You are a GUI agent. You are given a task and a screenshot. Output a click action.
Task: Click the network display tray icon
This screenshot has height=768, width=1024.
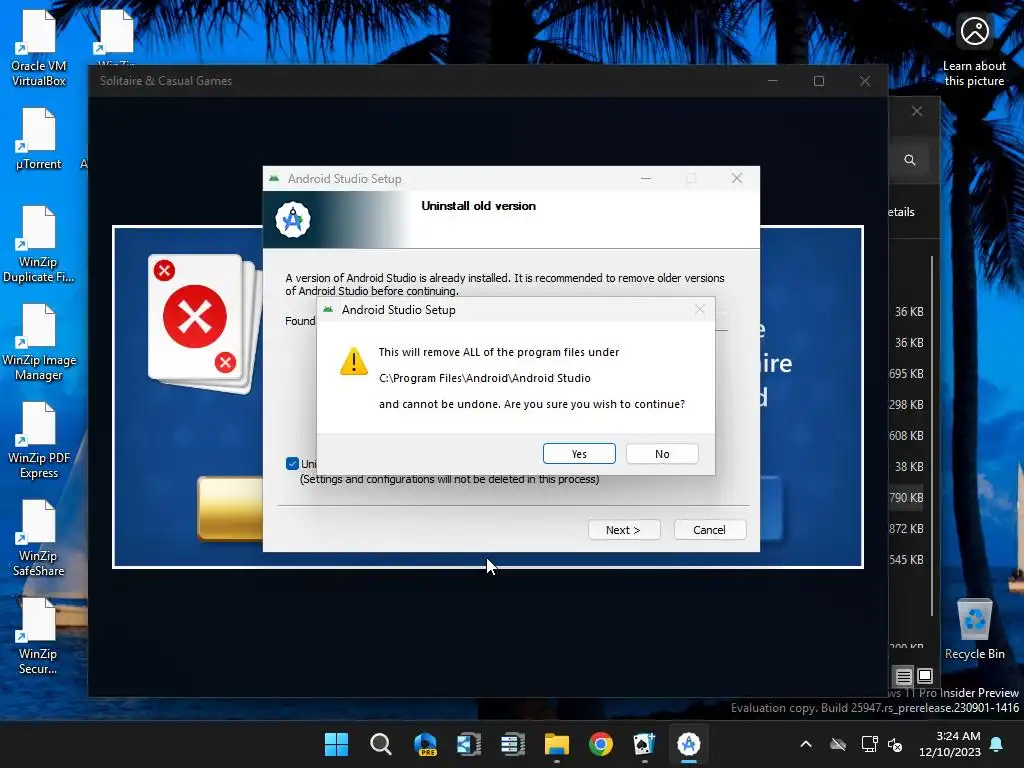tap(869, 744)
